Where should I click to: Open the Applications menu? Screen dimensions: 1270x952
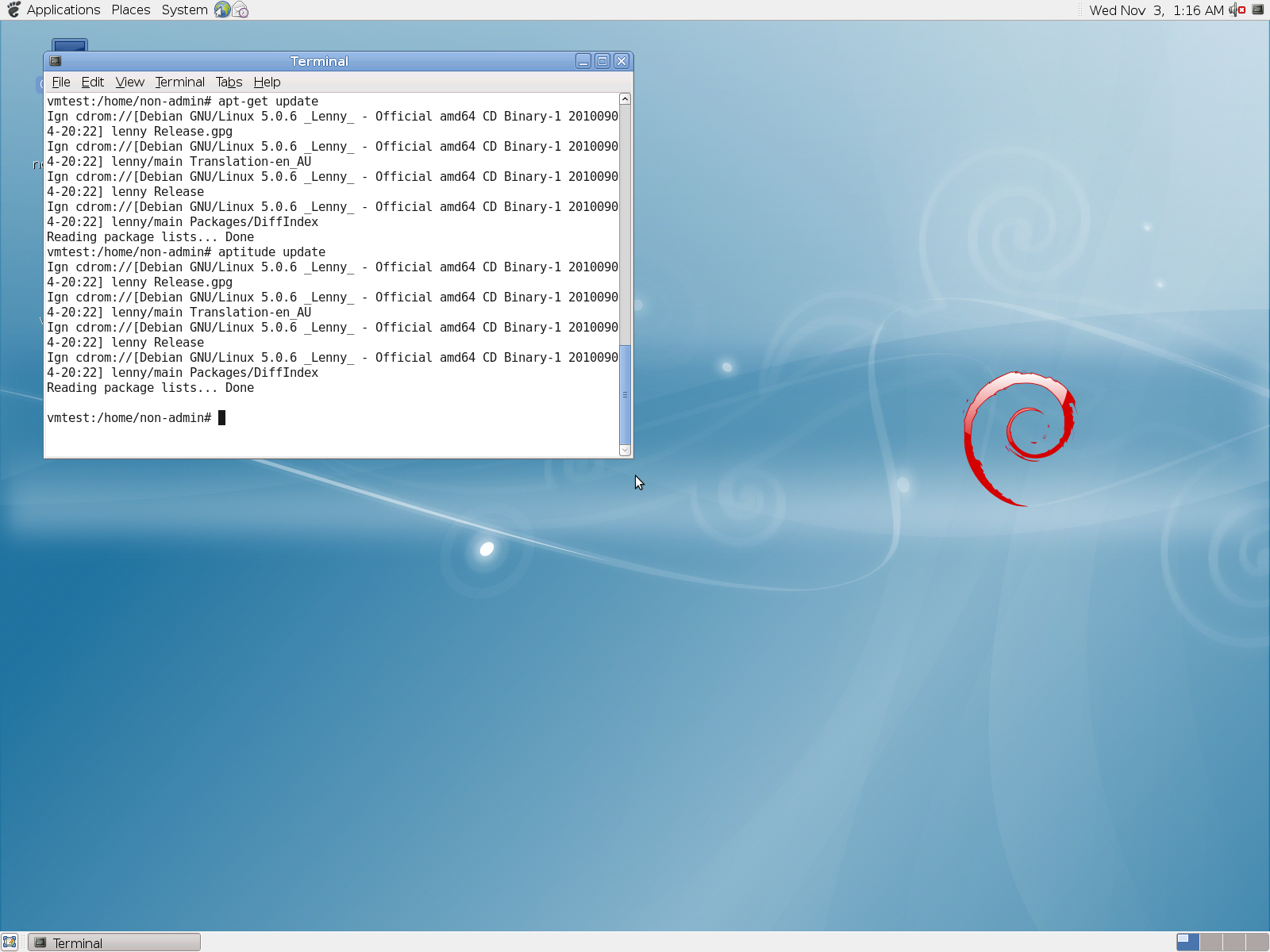[63, 10]
